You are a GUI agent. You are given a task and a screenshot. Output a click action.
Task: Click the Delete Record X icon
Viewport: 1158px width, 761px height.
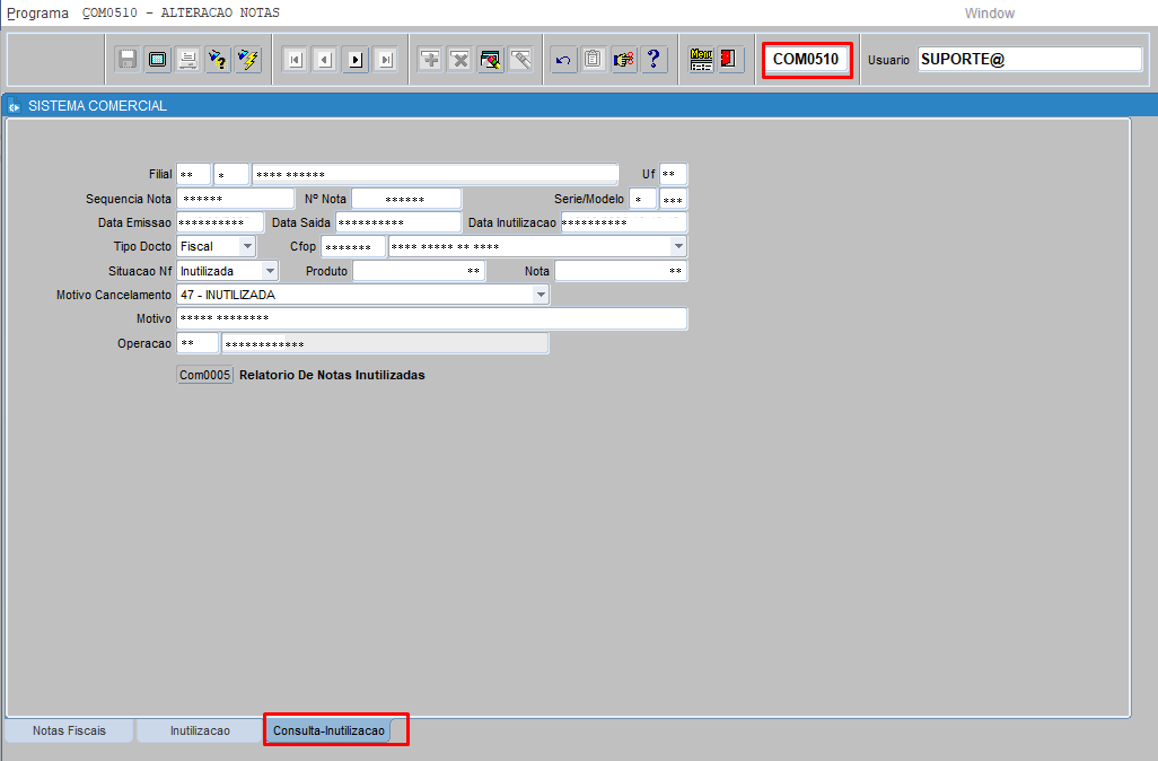(460, 60)
